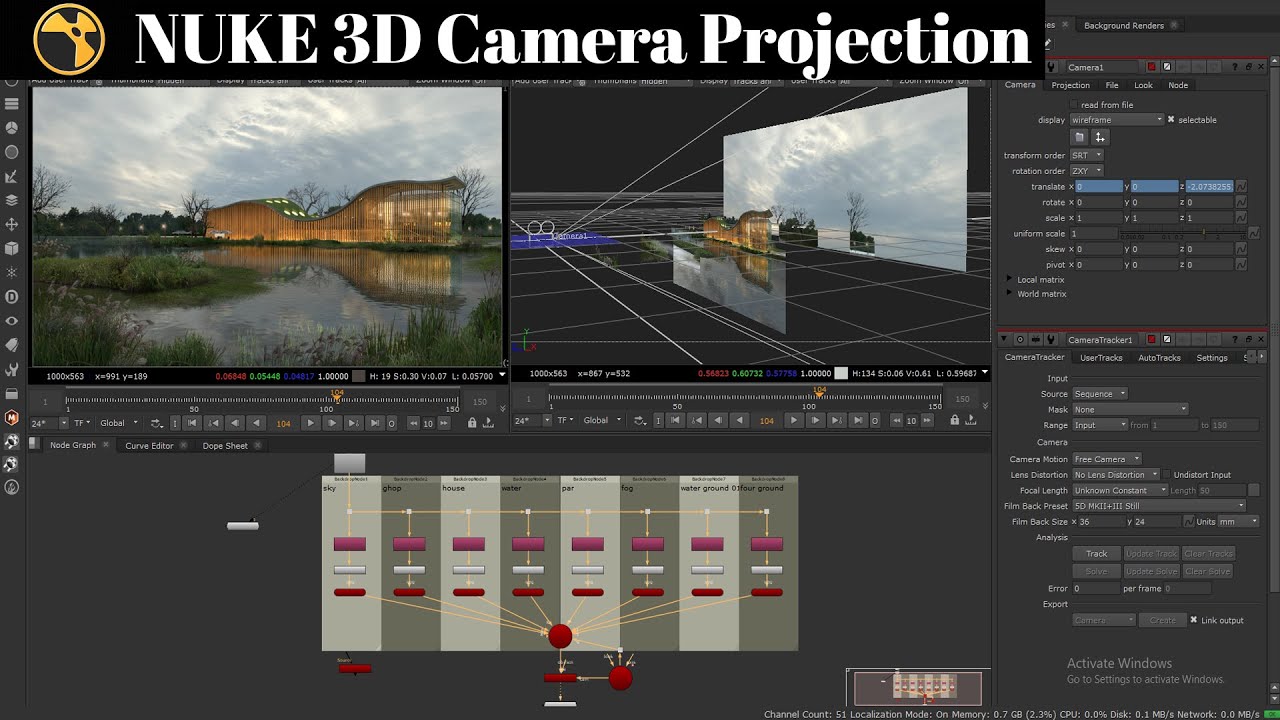Click the translate z value field
Image resolution: width=1280 pixels, height=720 pixels.
pyautogui.click(x=1208, y=187)
